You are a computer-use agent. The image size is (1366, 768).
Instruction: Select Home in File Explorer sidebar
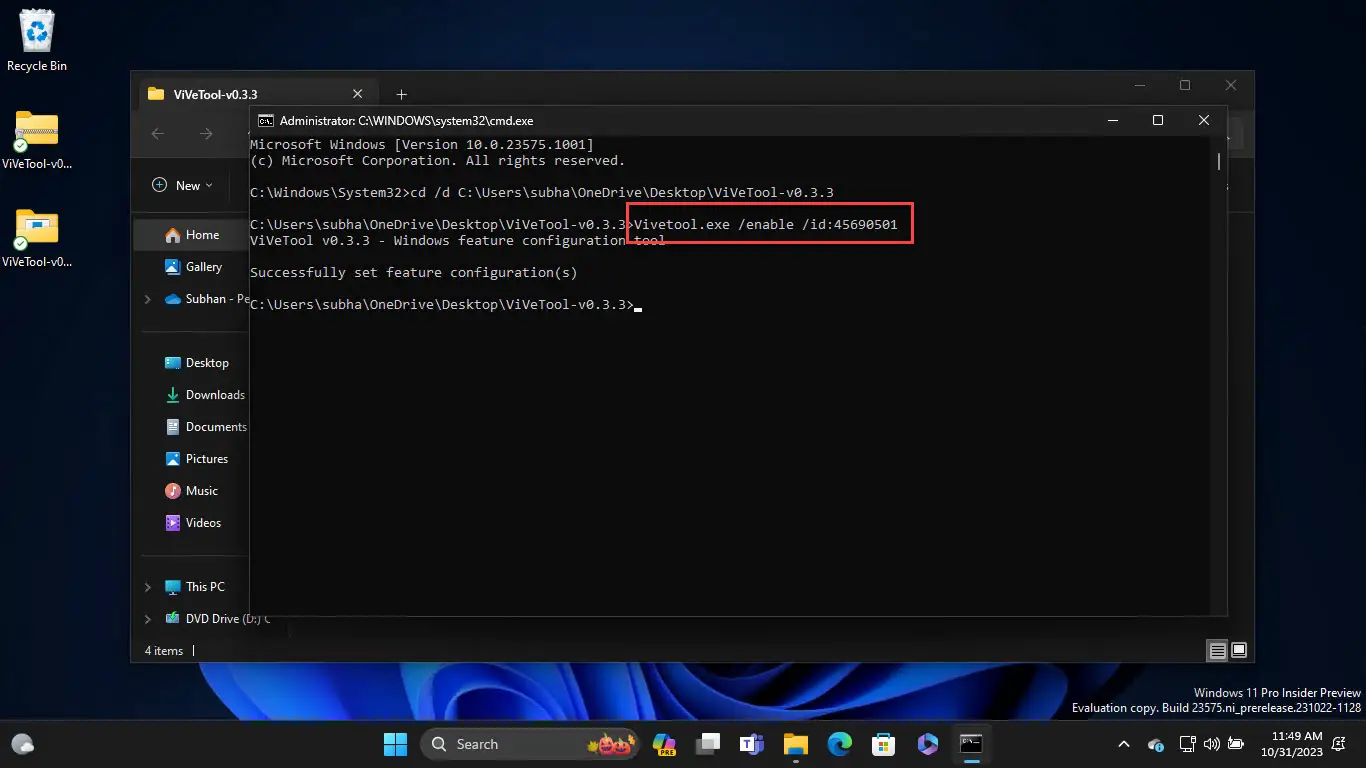191,235
